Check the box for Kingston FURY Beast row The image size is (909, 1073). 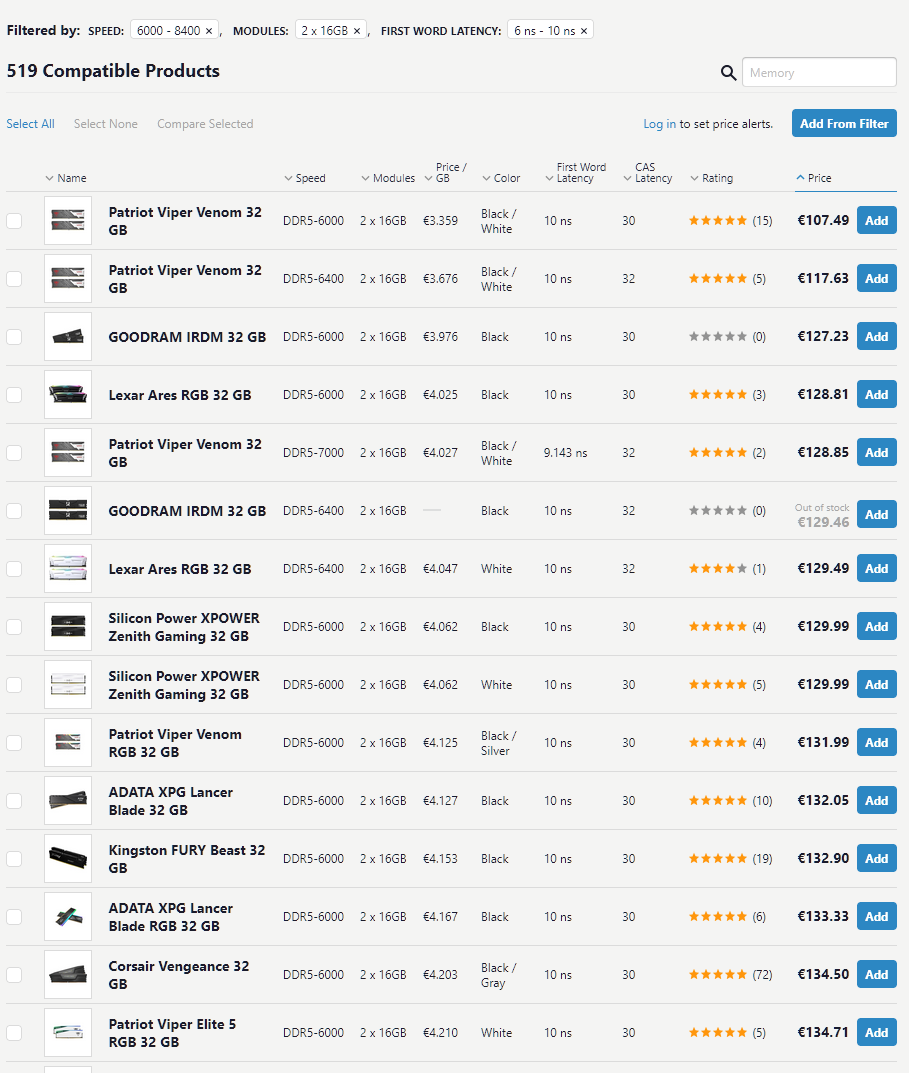[14, 859]
